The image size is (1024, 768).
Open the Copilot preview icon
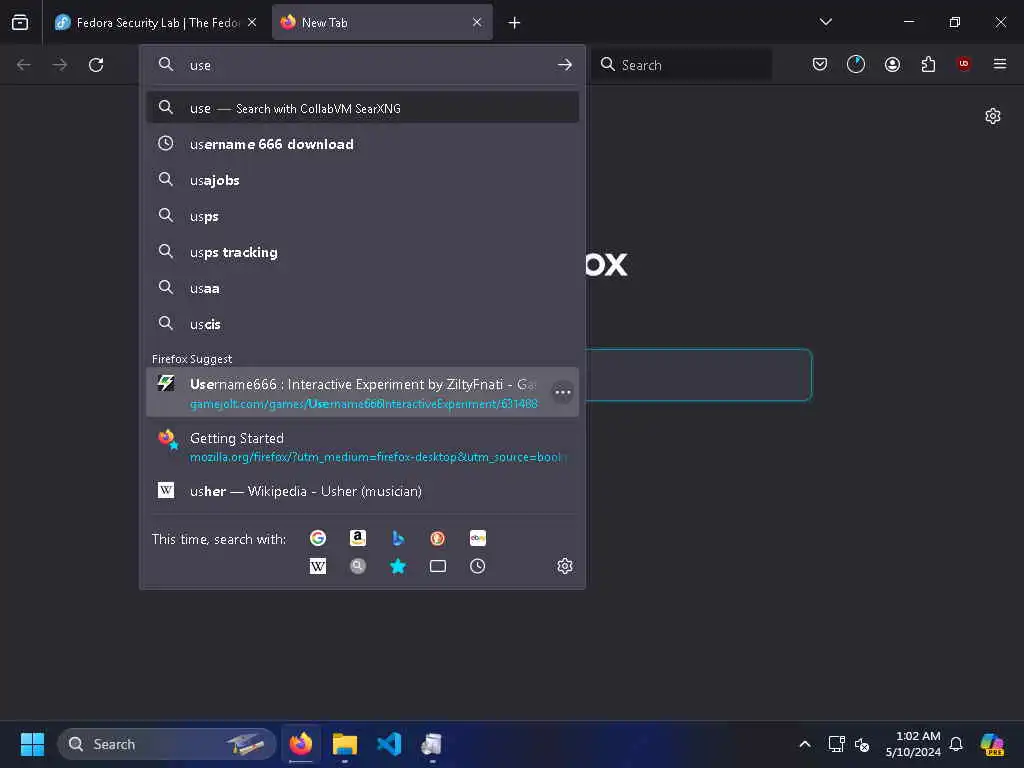pos(992,744)
